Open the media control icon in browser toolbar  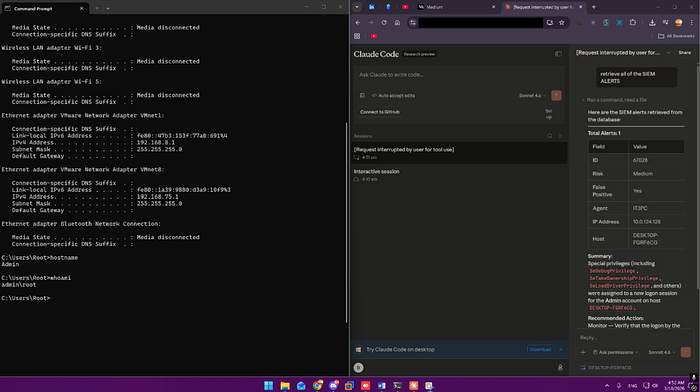(666, 22)
